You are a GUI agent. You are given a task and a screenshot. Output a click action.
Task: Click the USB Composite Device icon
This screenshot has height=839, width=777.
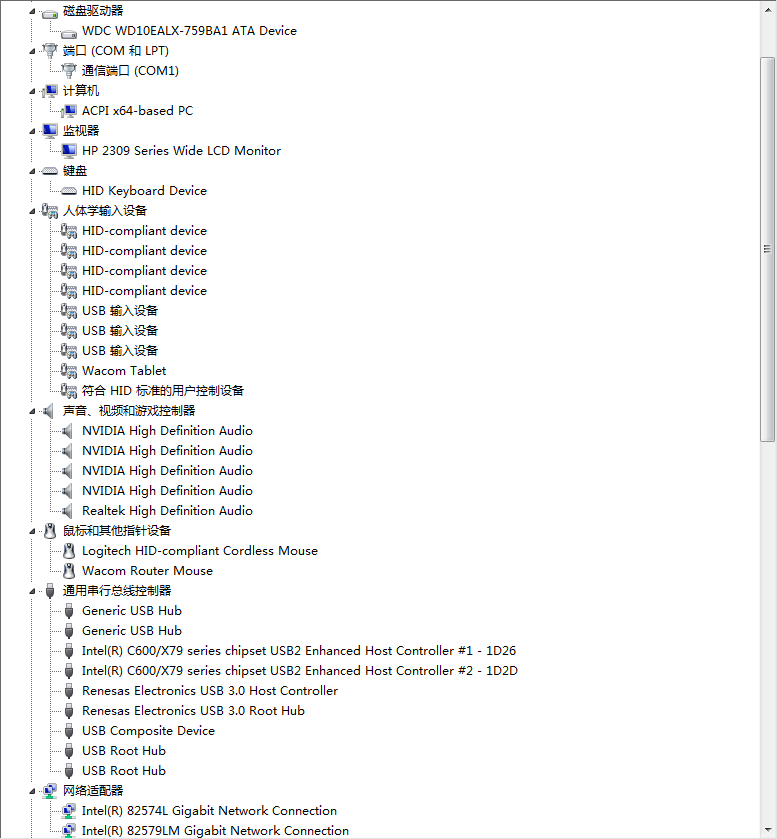pos(68,731)
